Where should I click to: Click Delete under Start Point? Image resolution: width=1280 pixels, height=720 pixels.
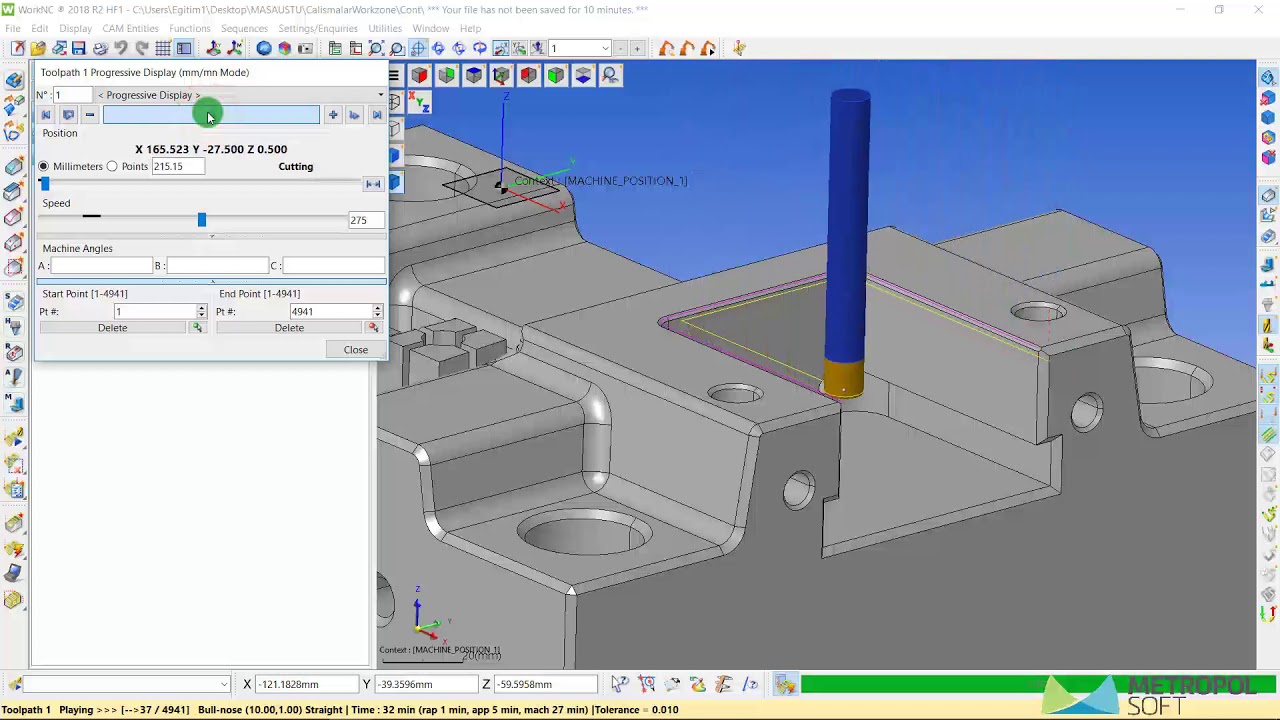point(113,328)
